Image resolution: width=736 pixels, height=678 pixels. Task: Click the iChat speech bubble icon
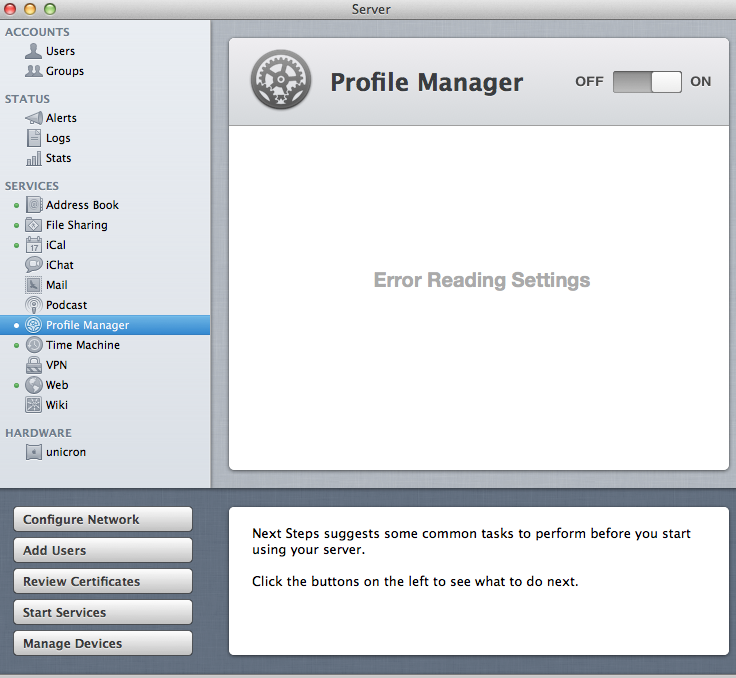pyautogui.click(x=33, y=265)
